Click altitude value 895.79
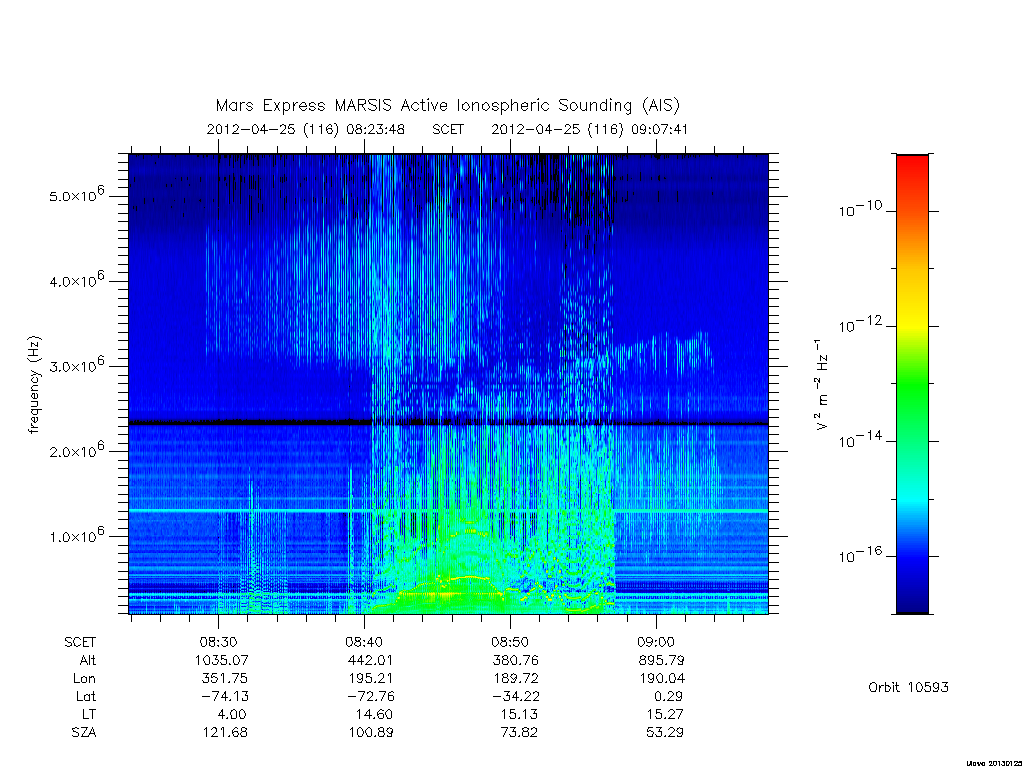This screenshot has height=768, width=1024. pyautogui.click(x=662, y=660)
